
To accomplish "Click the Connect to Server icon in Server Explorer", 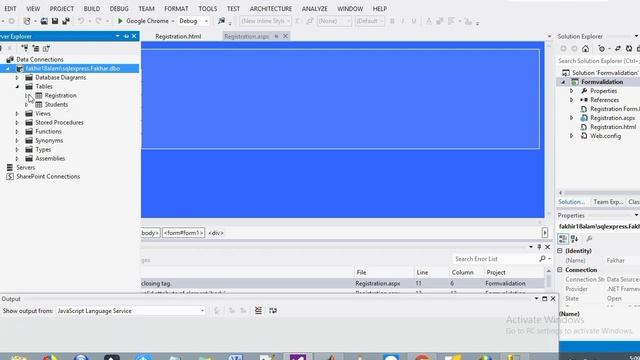I will (x=36, y=48).
